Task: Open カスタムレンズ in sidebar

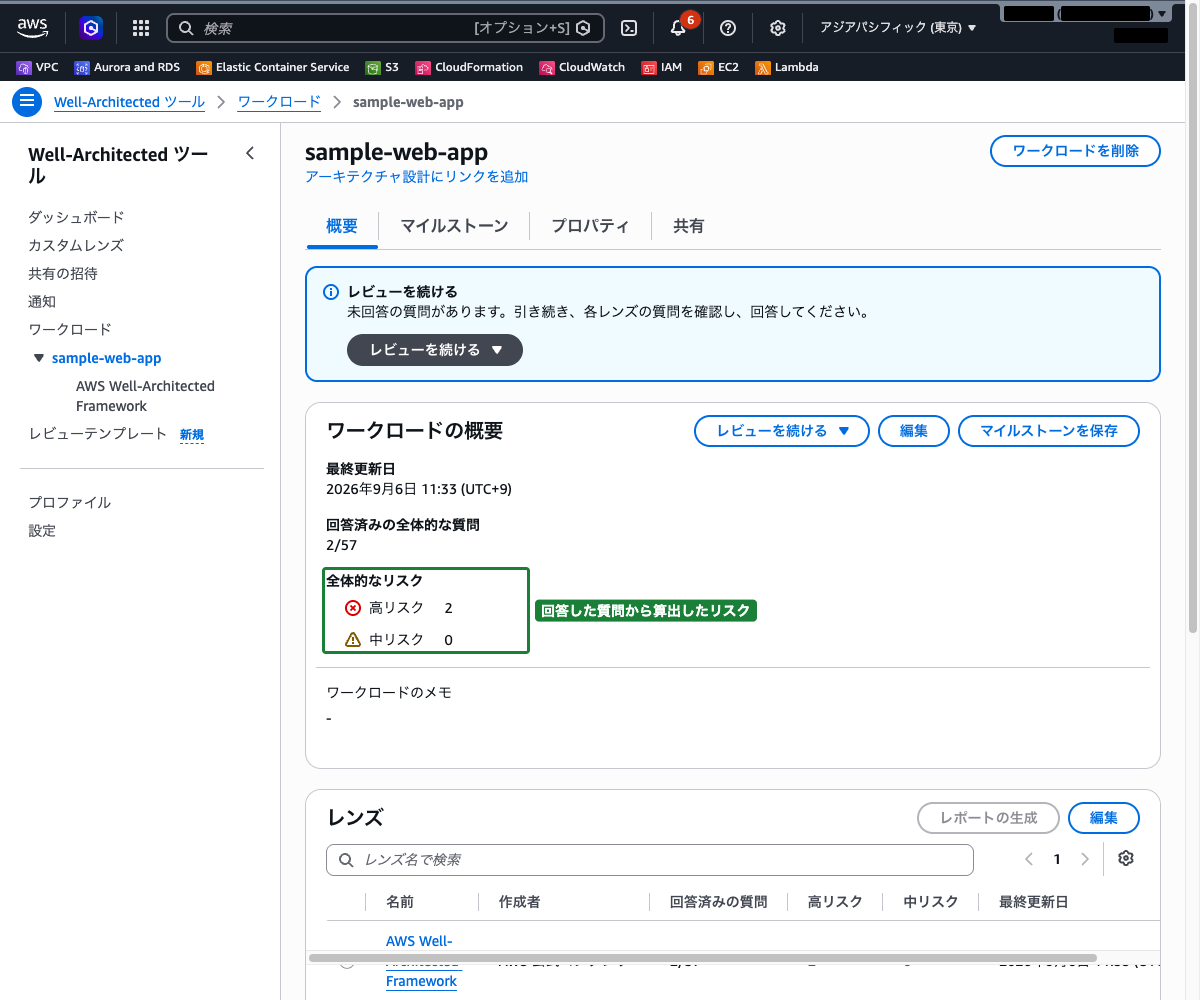Action: [x=76, y=245]
